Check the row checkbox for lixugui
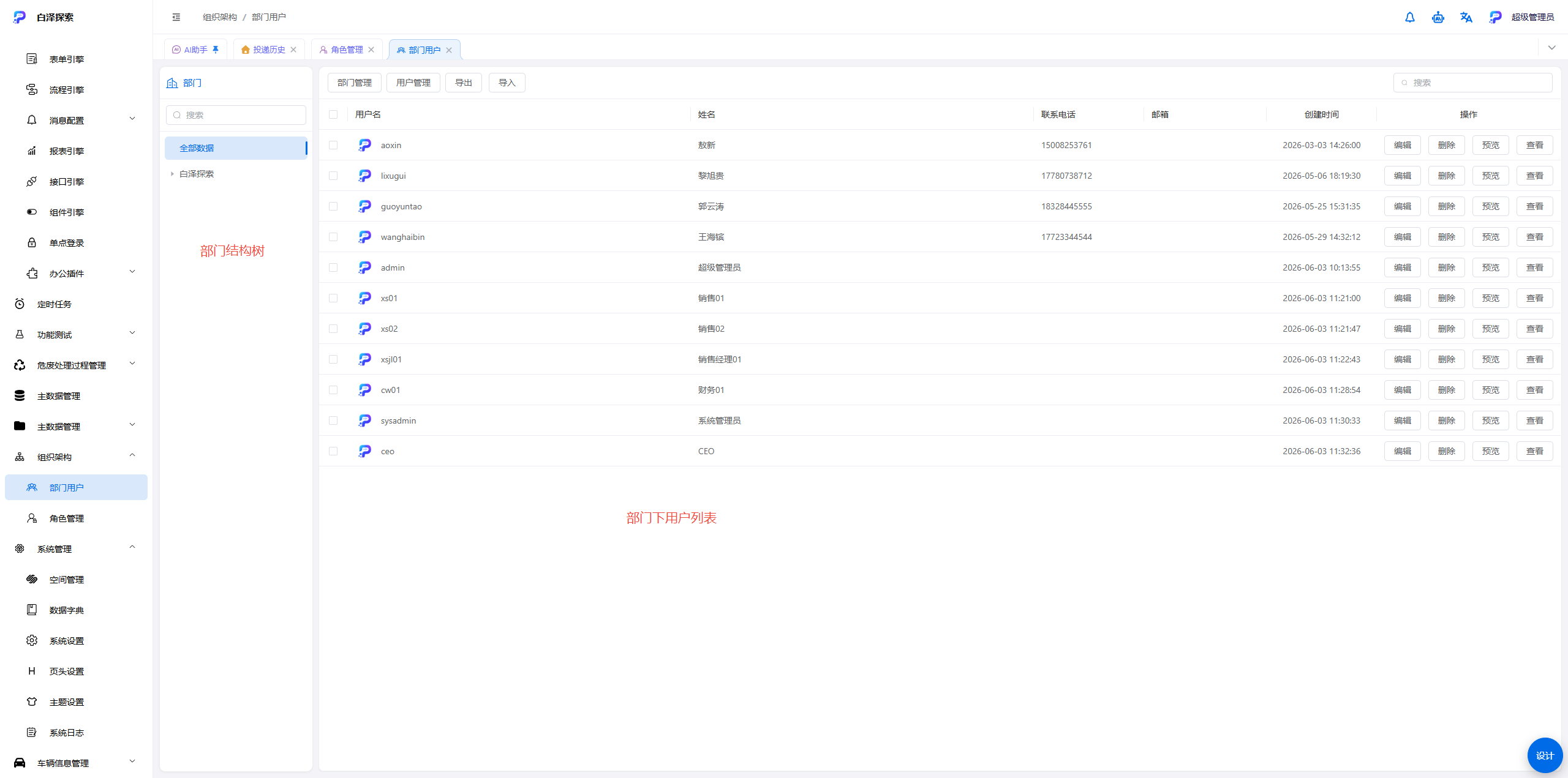The width and height of the screenshot is (1568, 778). coord(333,176)
